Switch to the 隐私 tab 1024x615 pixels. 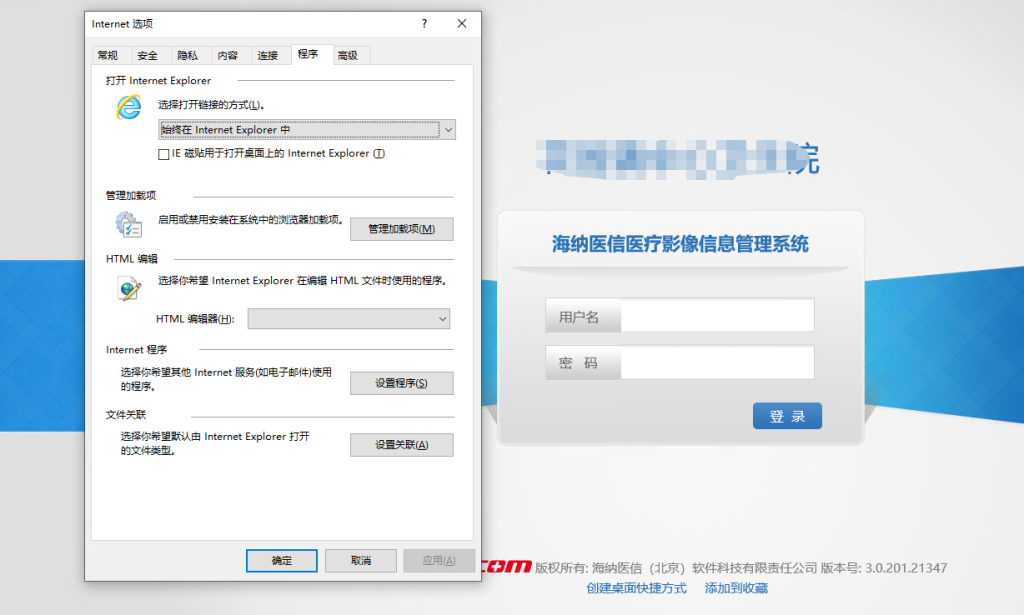(x=187, y=55)
